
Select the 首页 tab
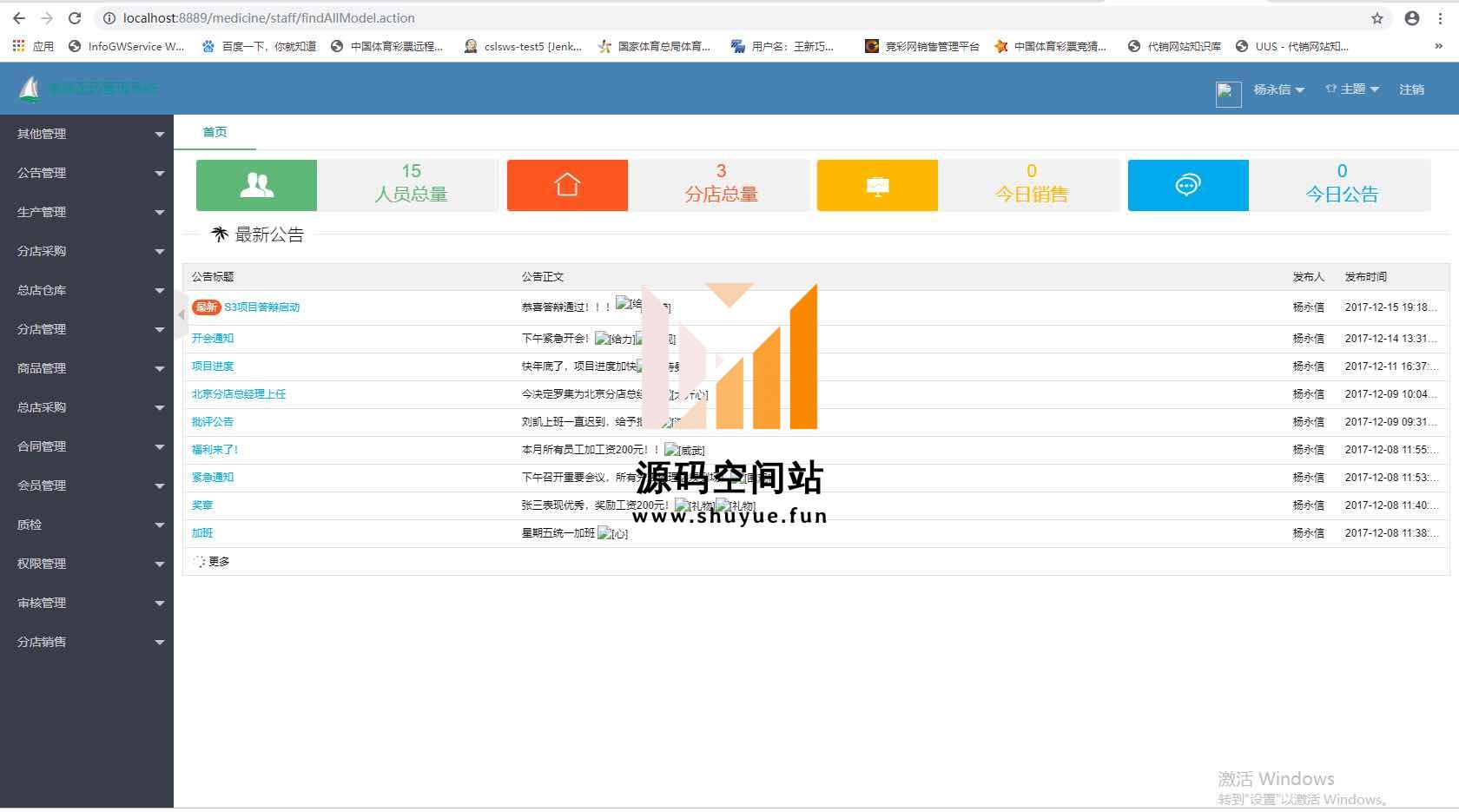(215, 132)
